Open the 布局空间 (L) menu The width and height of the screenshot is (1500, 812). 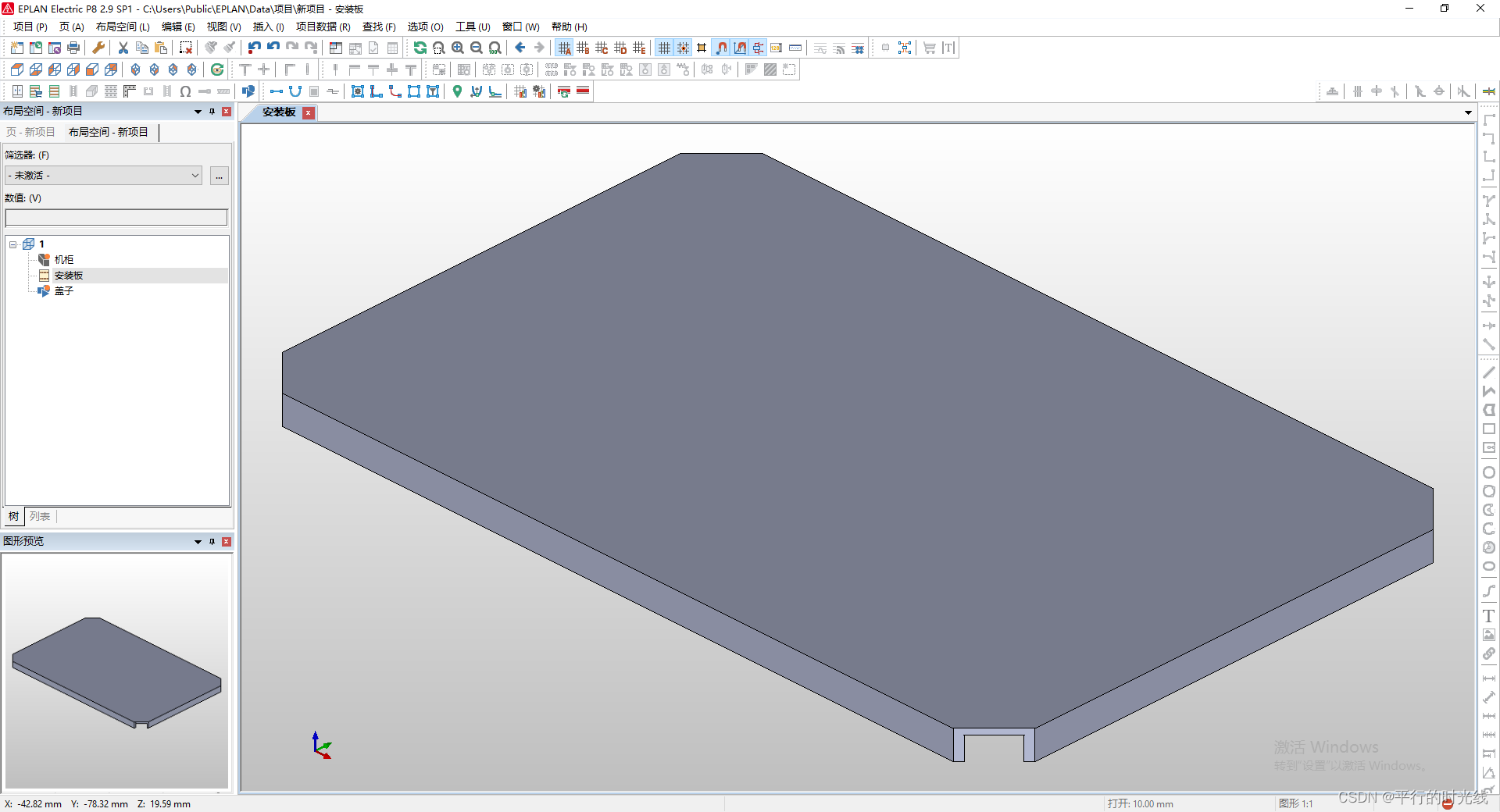123,27
